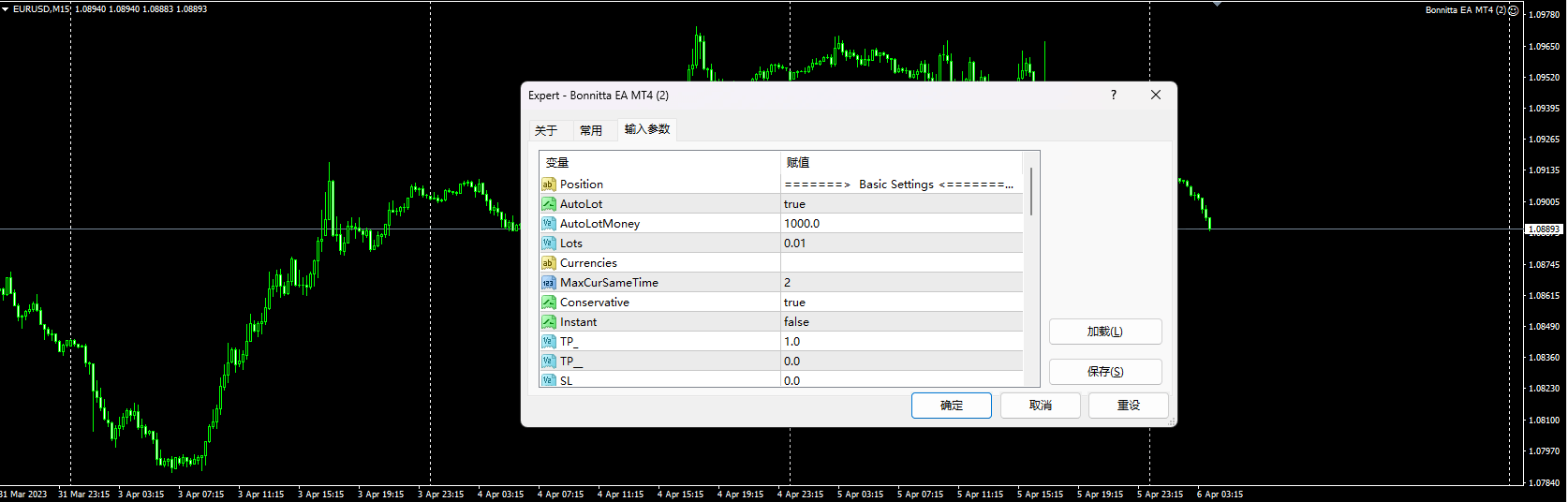Reset parameters with the 重设 button
Image resolution: width=1568 pixels, height=502 pixels.
pos(1129,406)
